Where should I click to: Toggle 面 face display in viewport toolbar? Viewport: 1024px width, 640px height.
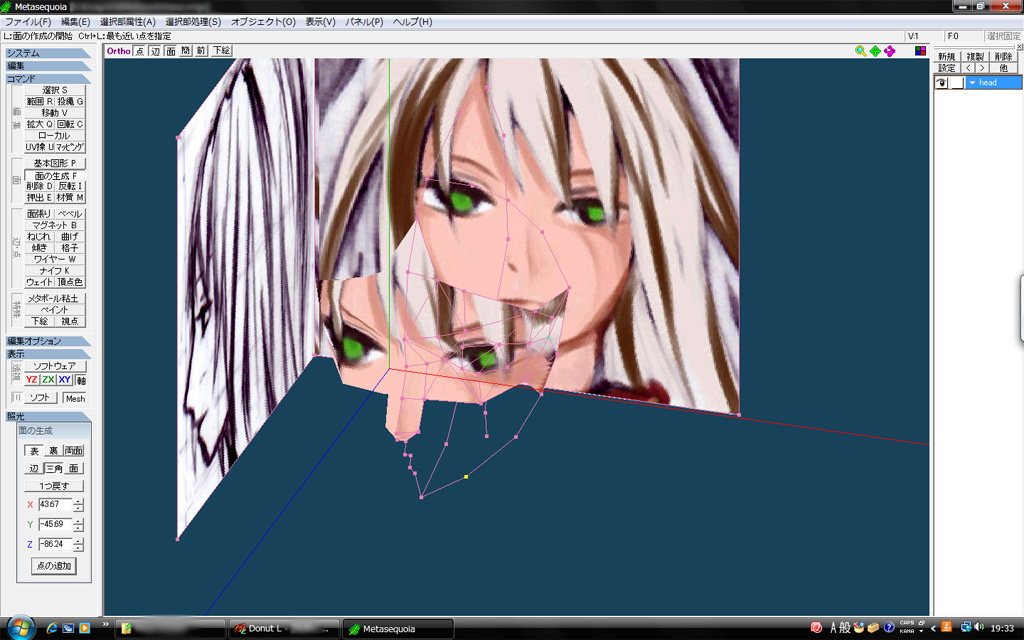170,51
